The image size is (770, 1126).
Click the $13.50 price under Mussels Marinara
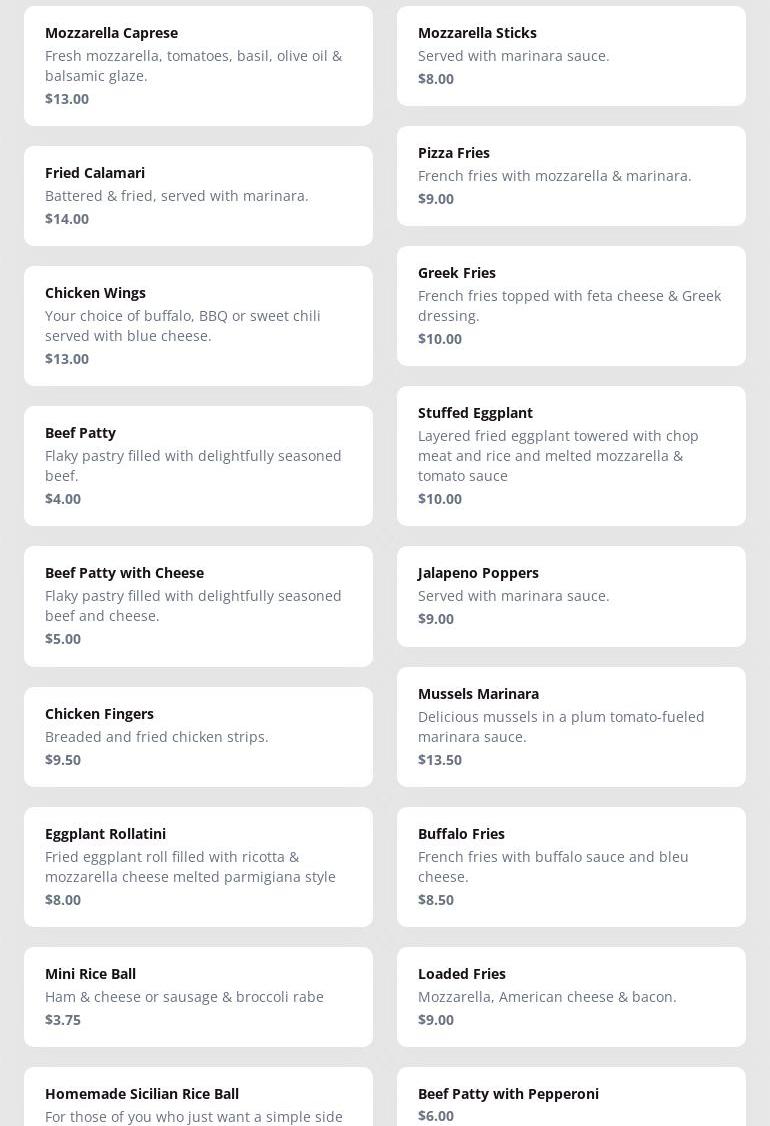[440, 760]
